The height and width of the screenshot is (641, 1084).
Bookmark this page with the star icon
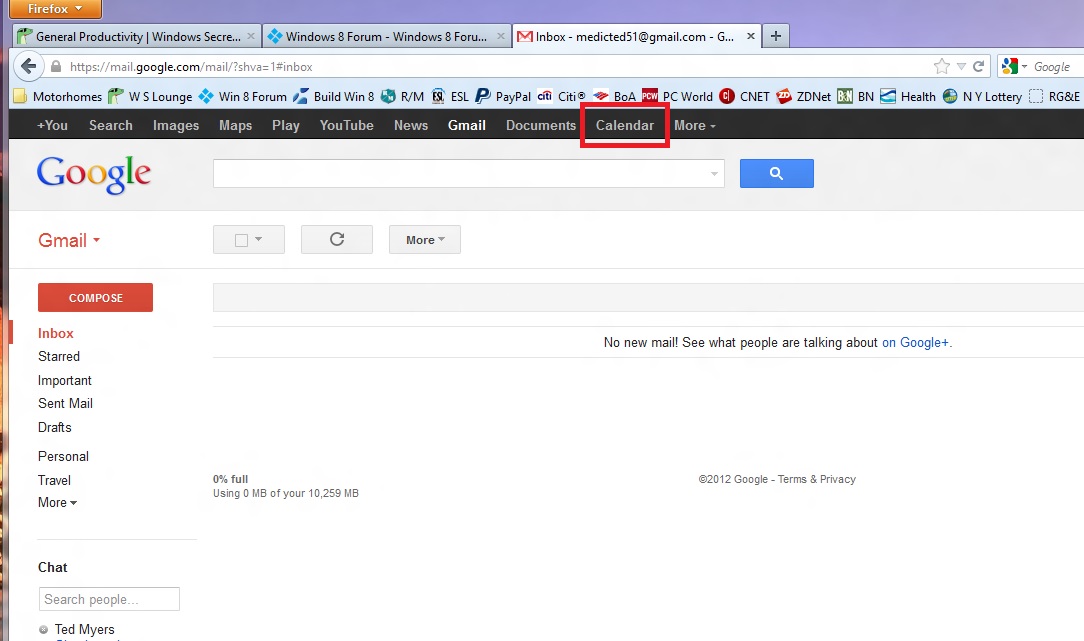942,66
